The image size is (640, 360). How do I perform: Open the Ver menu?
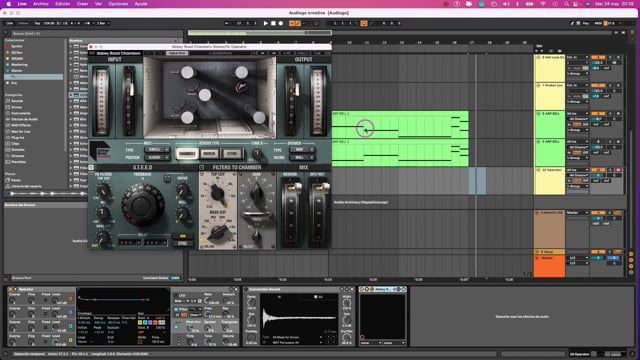tap(98, 4)
